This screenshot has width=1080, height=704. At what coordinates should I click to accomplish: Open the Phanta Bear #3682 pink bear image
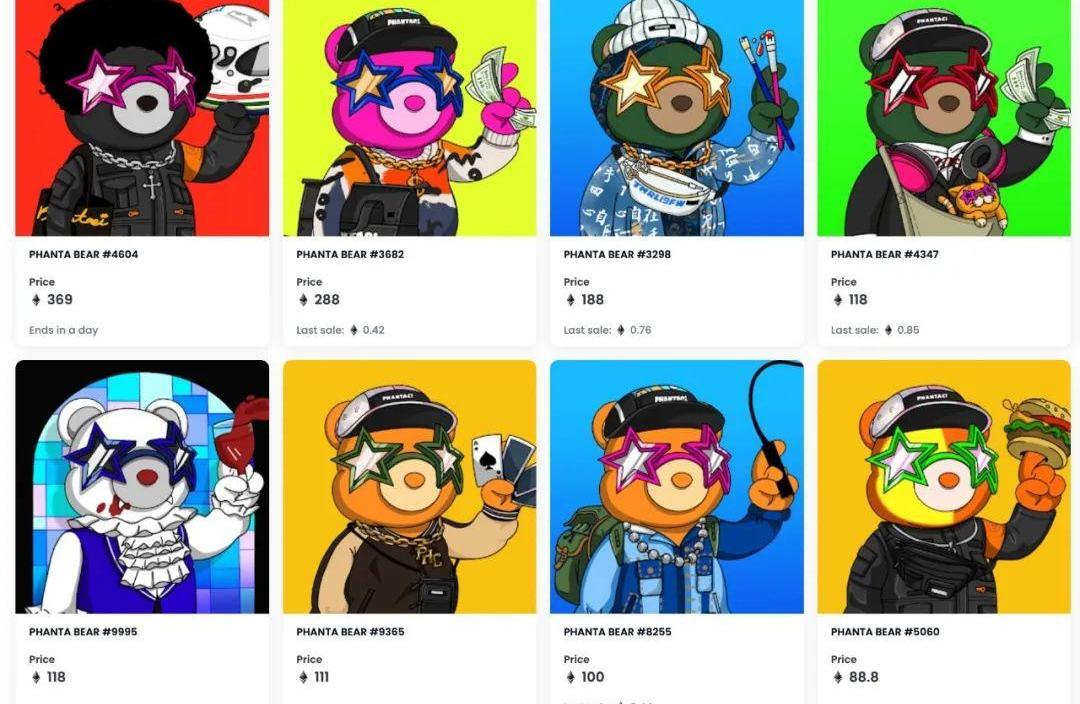(x=409, y=118)
